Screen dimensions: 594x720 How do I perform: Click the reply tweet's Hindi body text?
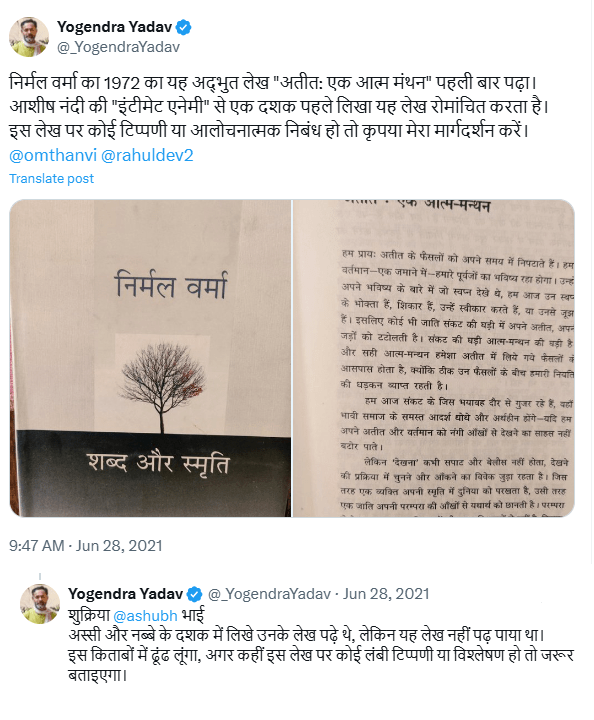[321, 645]
